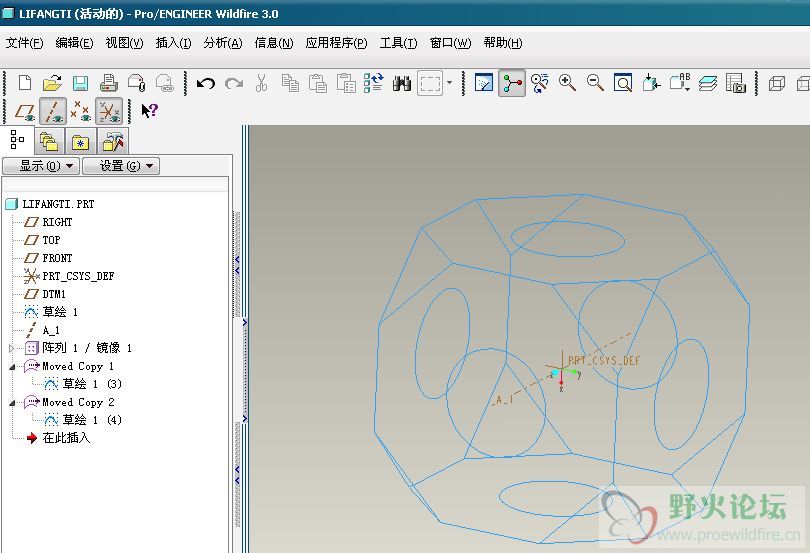Select the wireframe display icon
The width and height of the screenshot is (810, 553).
(x=776, y=83)
